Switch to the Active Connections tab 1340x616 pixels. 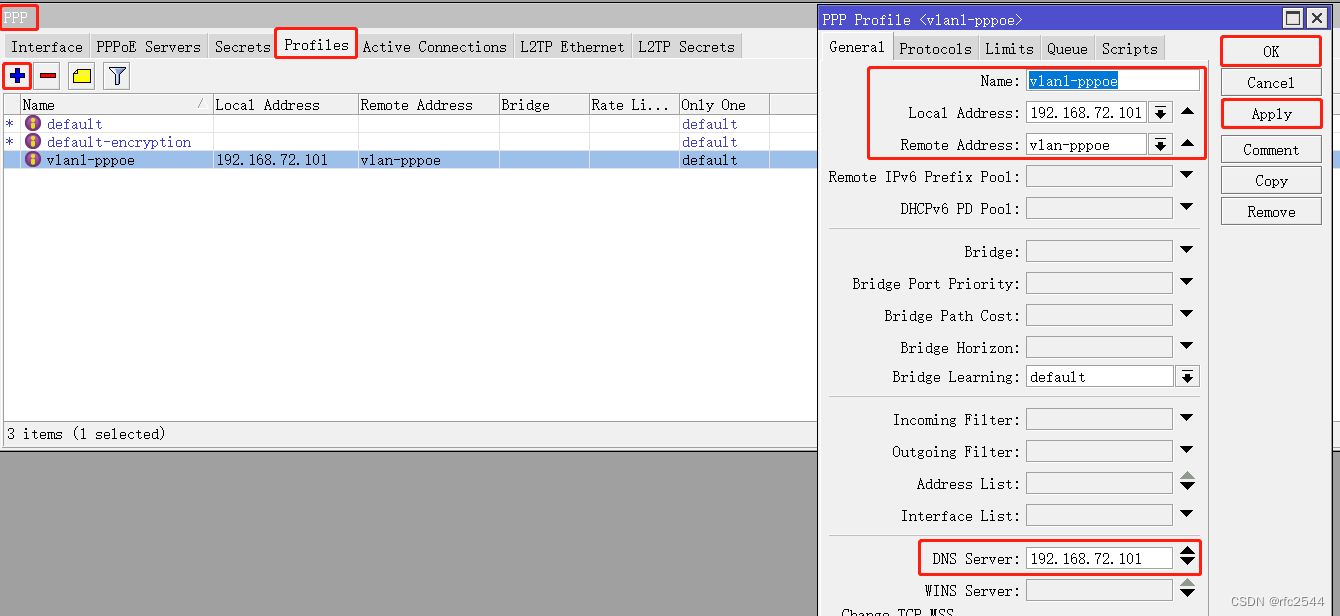pyautogui.click(x=435, y=46)
